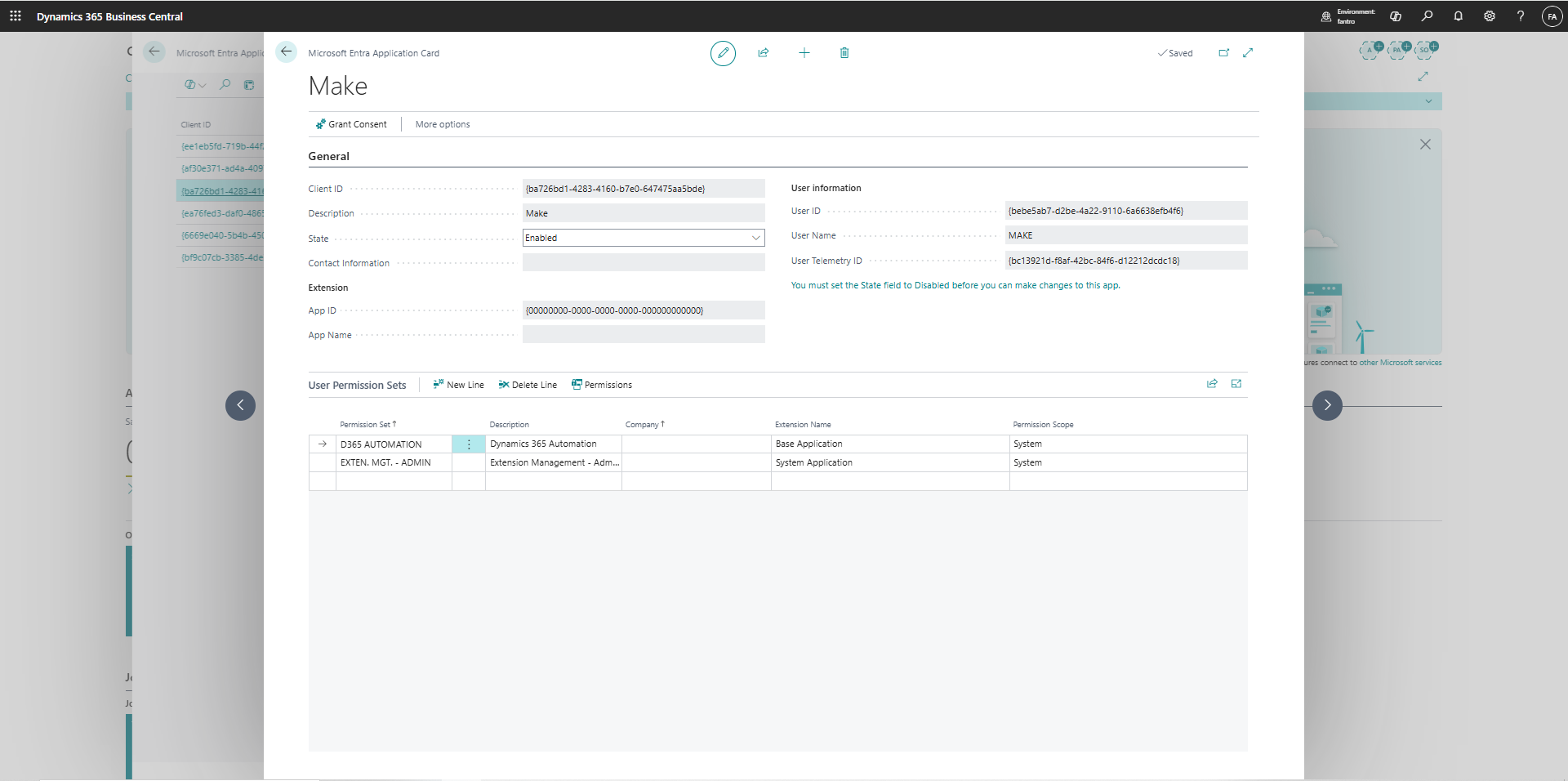Open the Help question mark menu
The width and height of the screenshot is (1568, 781).
coord(1521,16)
